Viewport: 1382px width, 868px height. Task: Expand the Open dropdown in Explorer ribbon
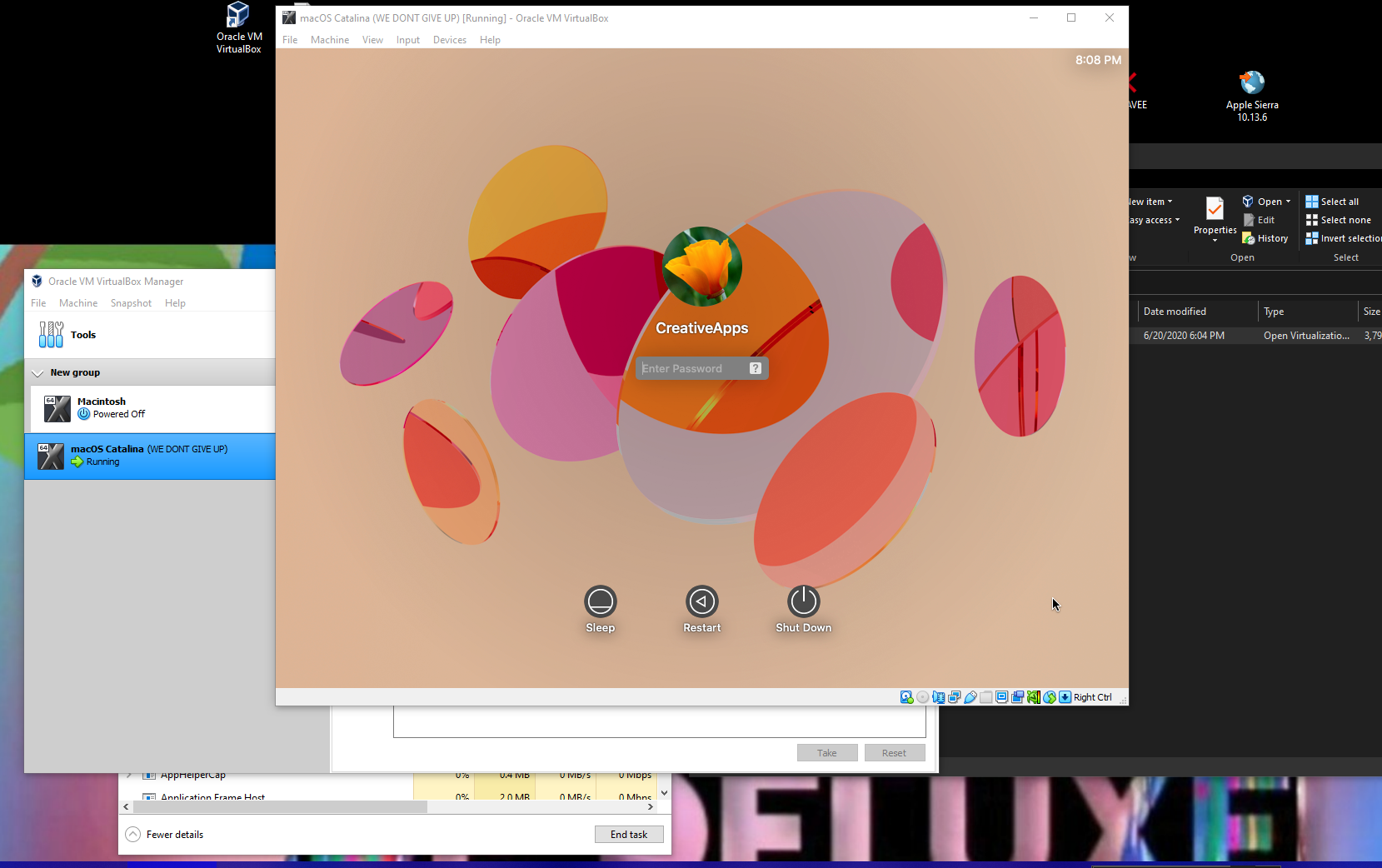pos(1288,202)
